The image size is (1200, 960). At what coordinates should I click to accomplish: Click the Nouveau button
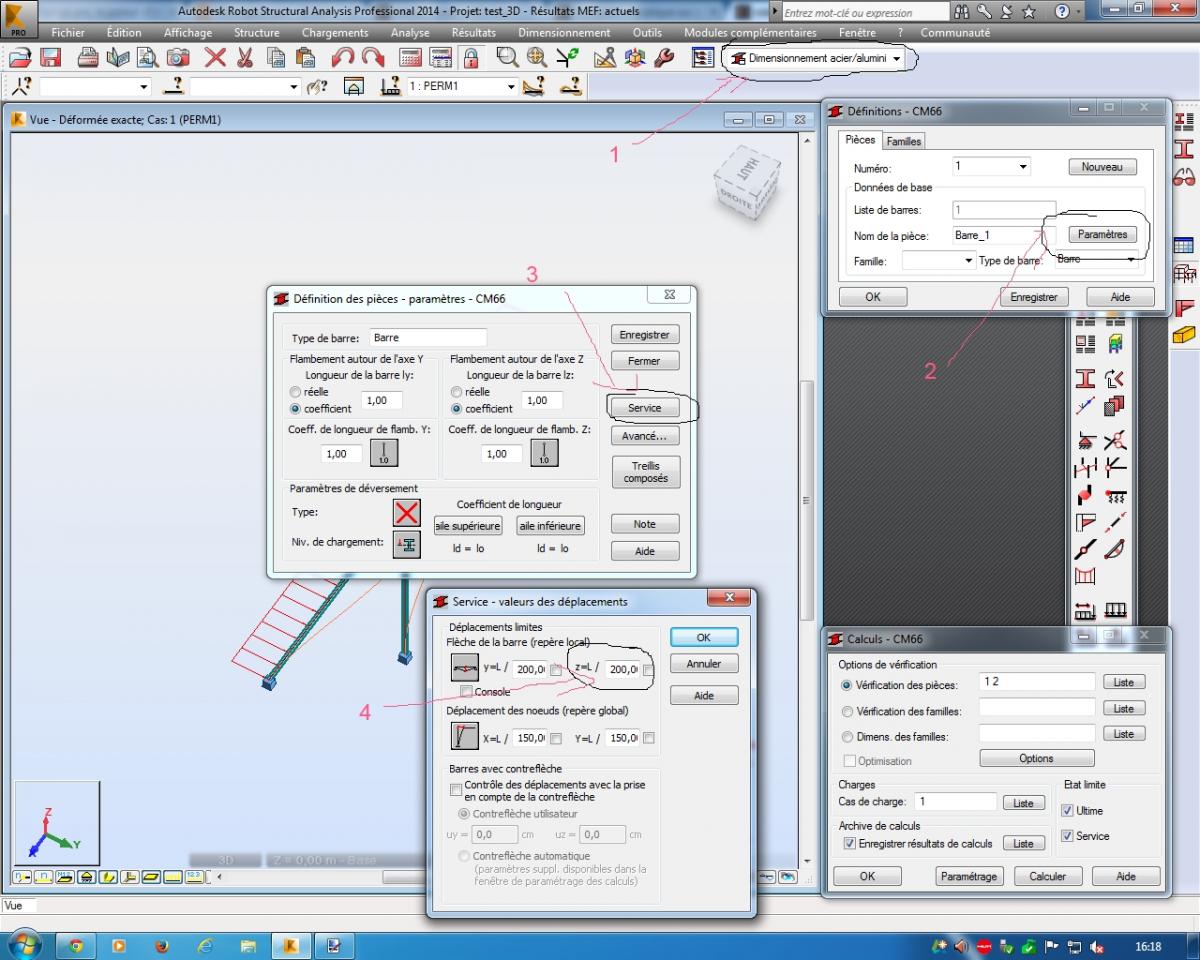(1102, 167)
